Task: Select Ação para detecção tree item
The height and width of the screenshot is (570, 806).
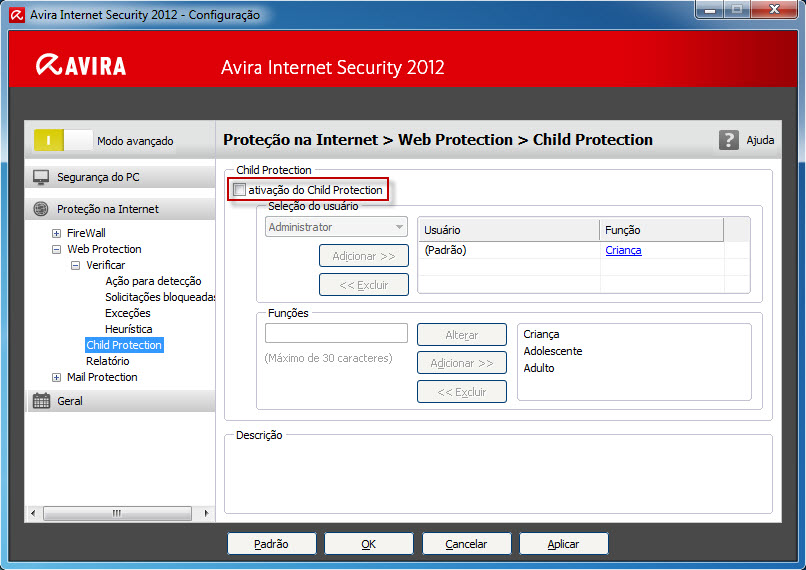Action: [x=153, y=281]
